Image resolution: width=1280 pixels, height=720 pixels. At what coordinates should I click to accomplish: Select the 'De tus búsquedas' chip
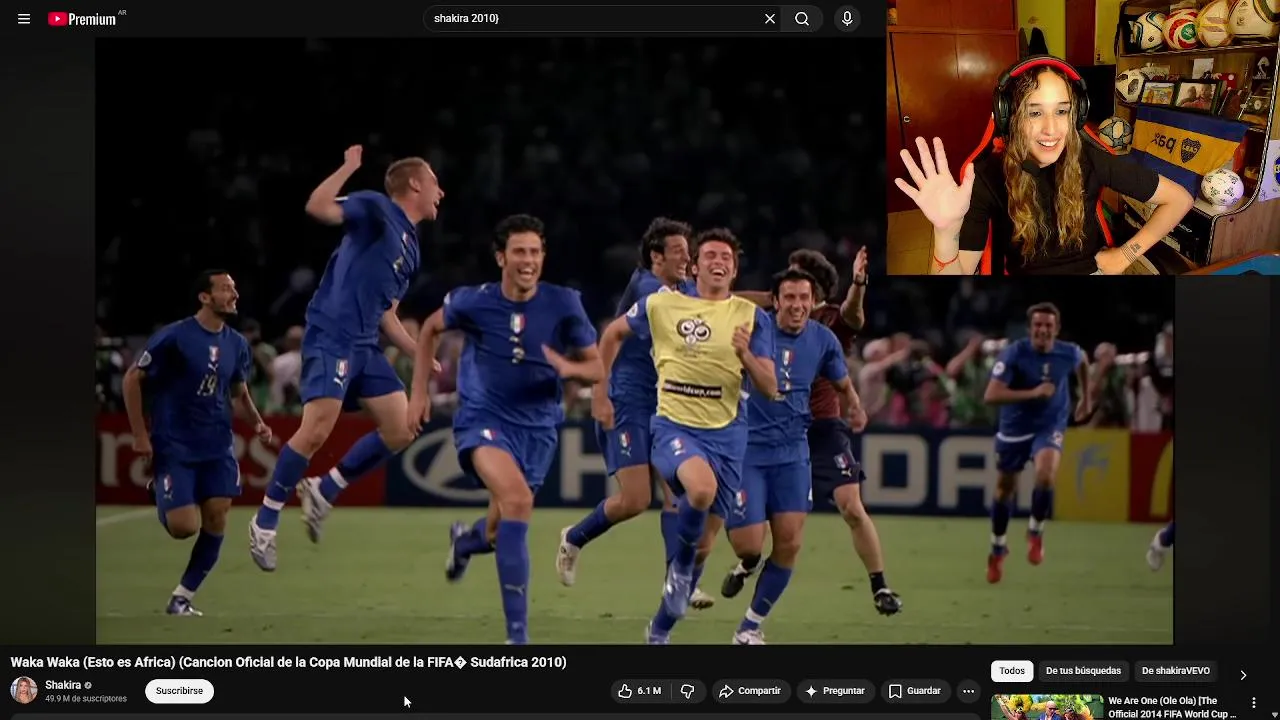coord(1083,671)
